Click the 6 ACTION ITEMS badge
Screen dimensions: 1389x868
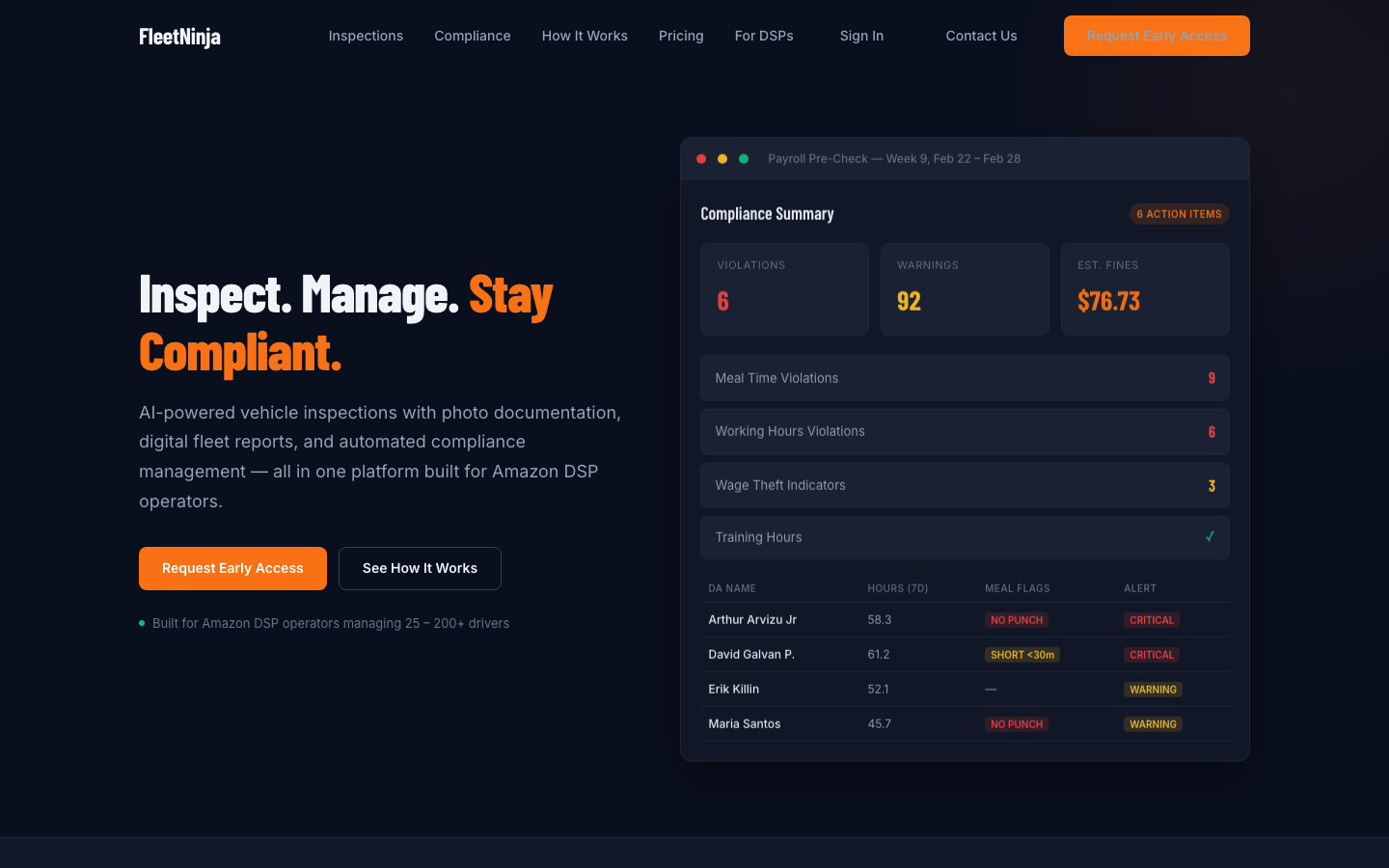[1179, 214]
